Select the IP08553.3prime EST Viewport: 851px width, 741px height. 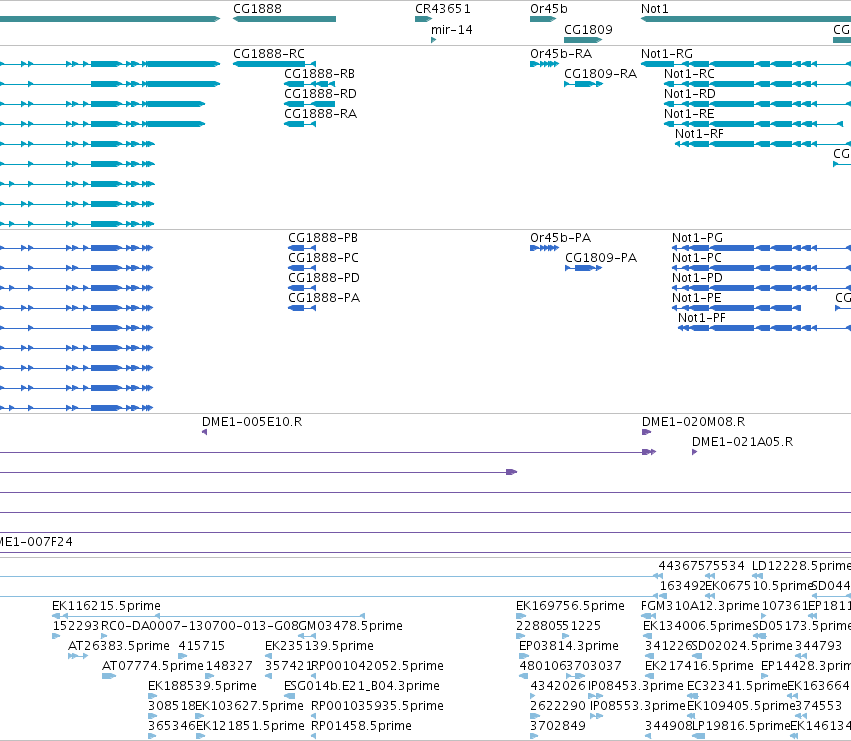pos(596,716)
